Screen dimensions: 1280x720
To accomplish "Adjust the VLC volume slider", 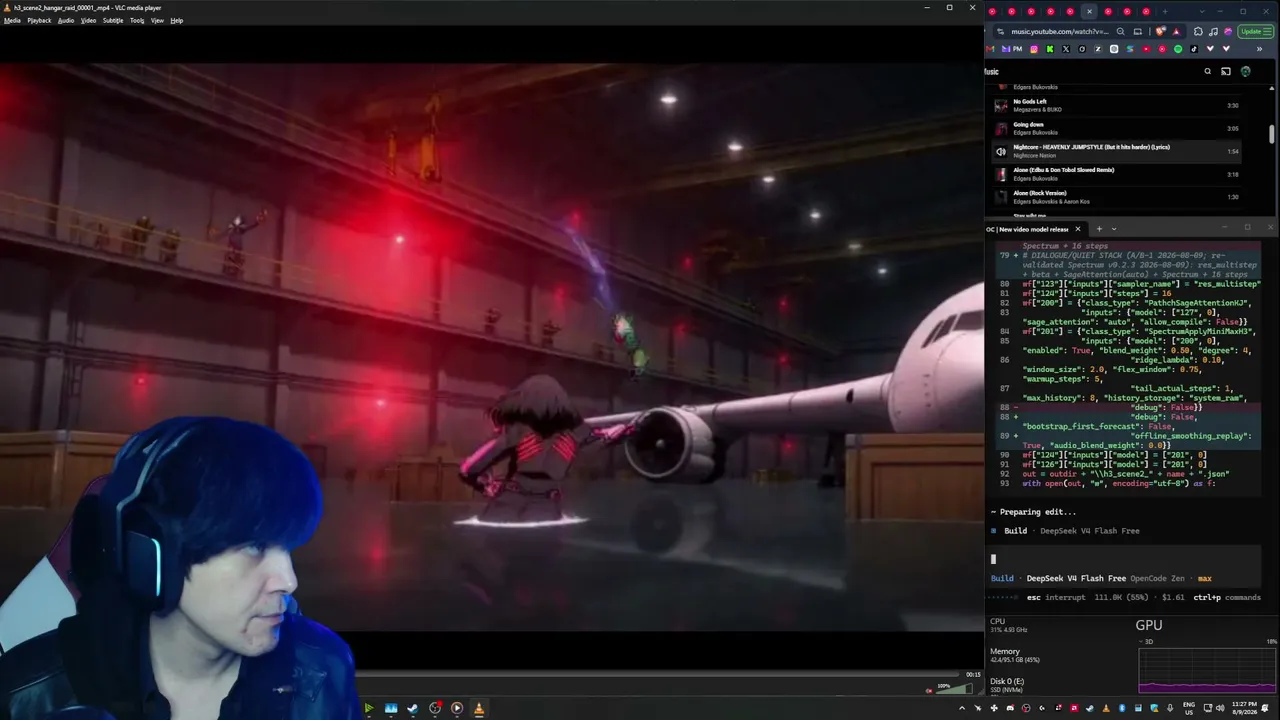I will [956, 688].
